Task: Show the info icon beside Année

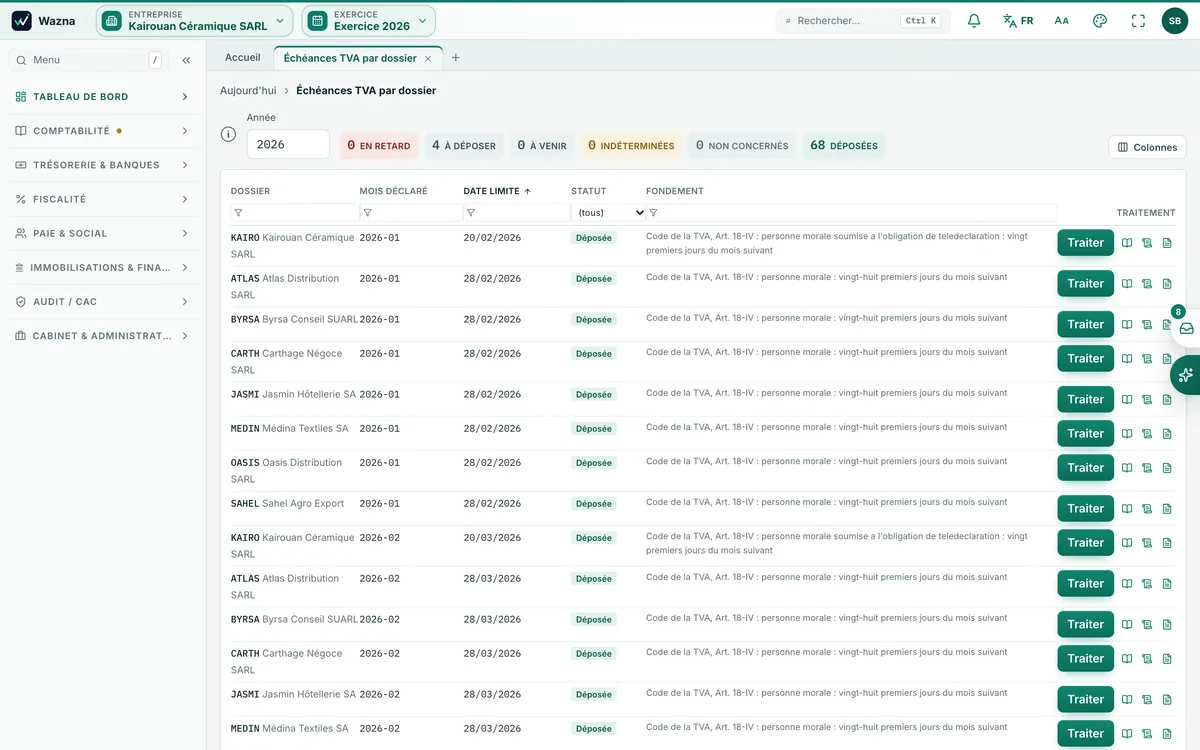Action: click(x=228, y=134)
